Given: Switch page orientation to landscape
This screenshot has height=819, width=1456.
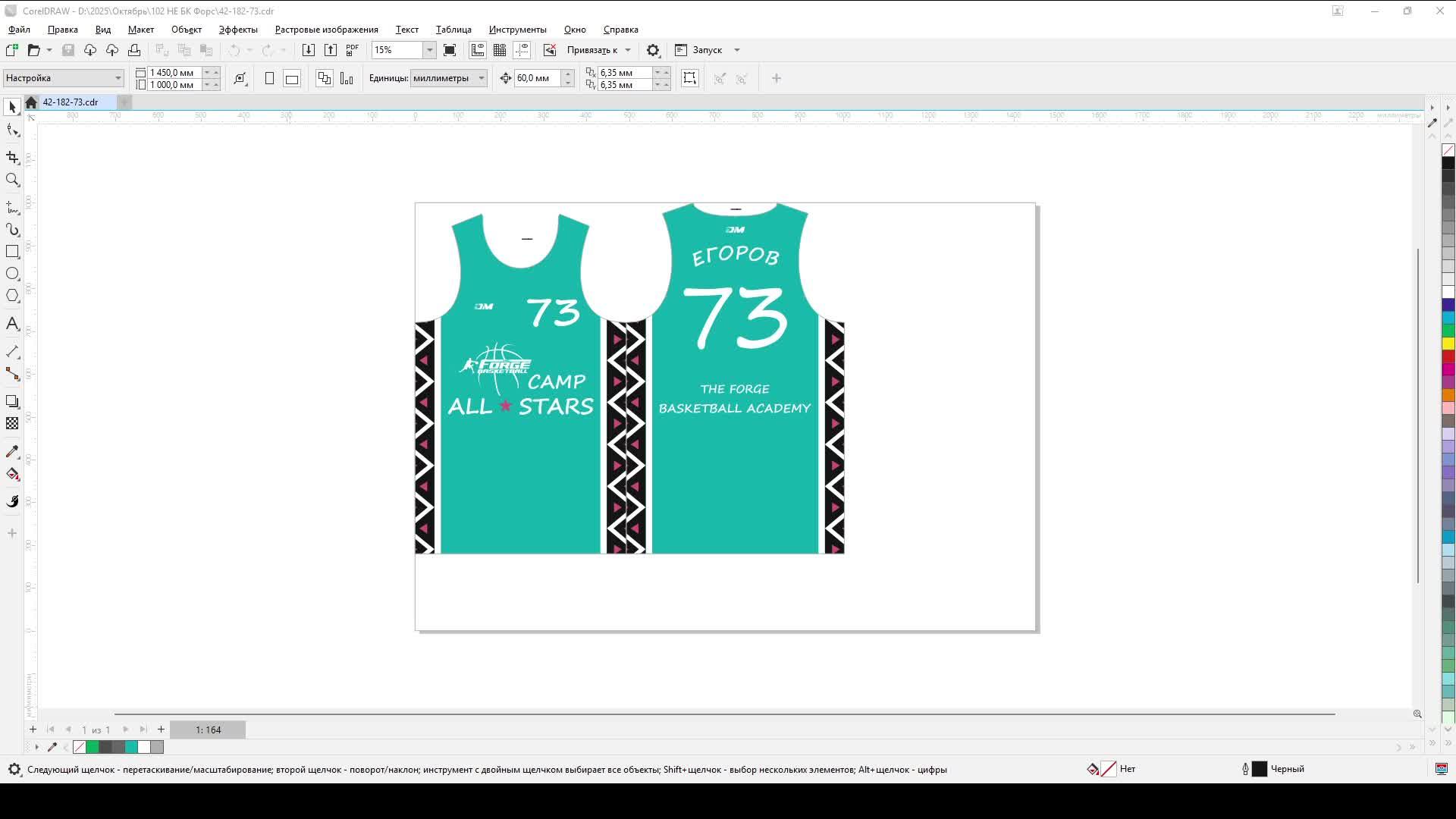Looking at the screenshot, I should click(292, 78).
